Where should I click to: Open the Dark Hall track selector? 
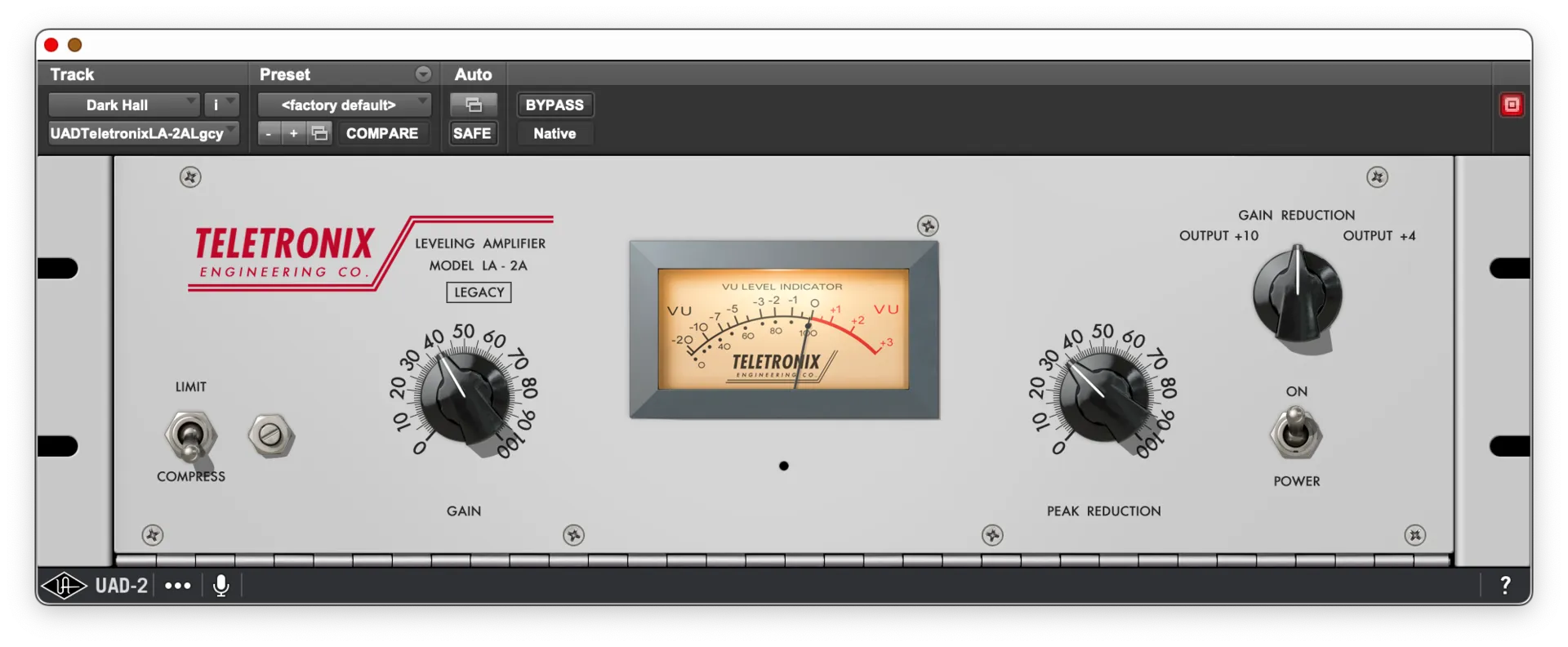(x=123, y=105)
